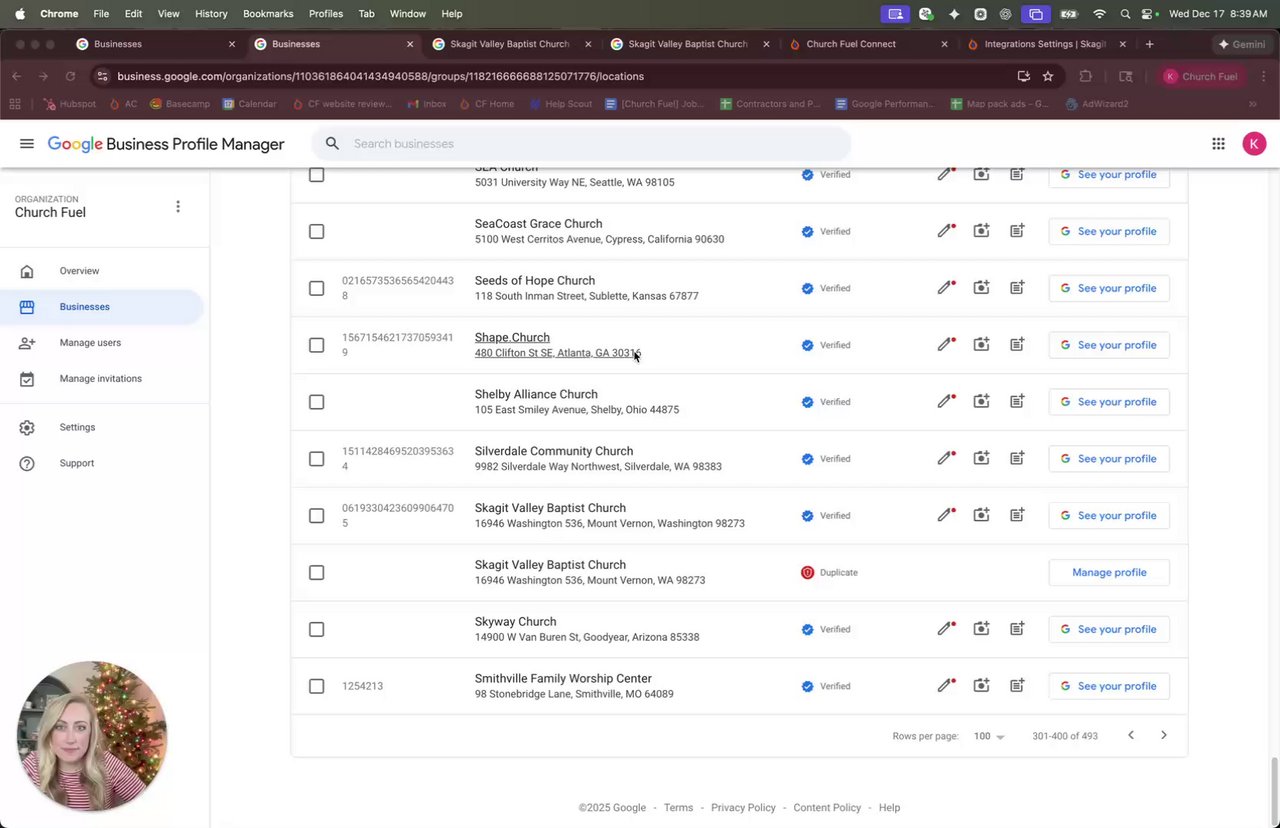This screenshot has height=828, width=1280.
Task: Select the SeaCoast Grace Church checkbox
Action: point(317,232)
